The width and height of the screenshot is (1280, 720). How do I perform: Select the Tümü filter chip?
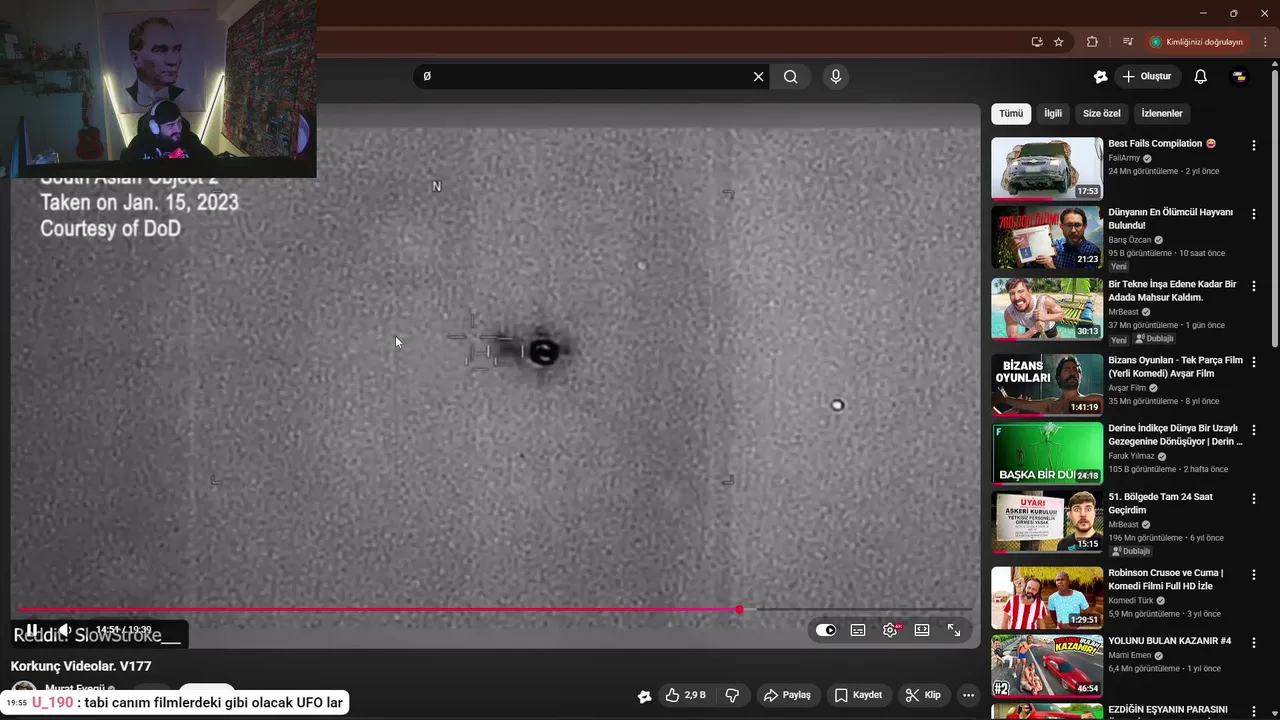click(1011, 114)
